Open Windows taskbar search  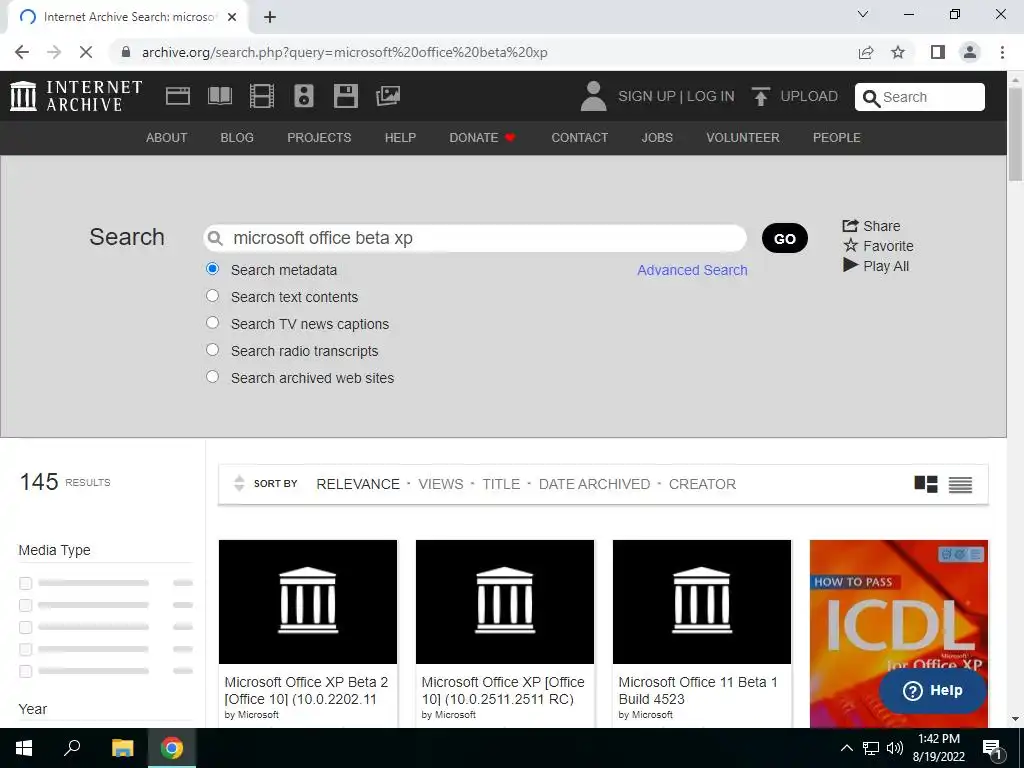pyautogui.click(x=72, y=748)
